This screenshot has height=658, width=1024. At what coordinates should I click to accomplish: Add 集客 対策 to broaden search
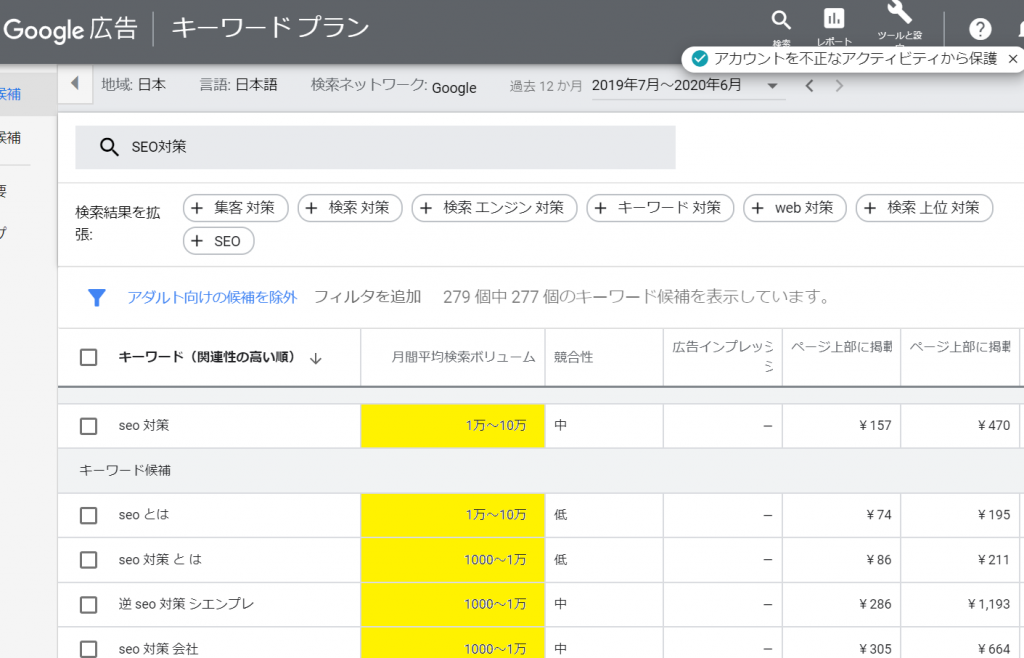(235, 208)
